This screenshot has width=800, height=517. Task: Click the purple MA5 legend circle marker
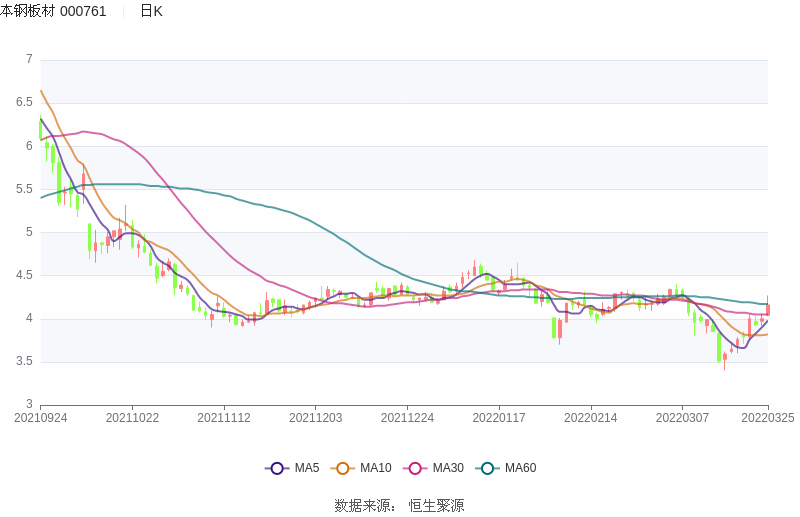click(277, 468)
